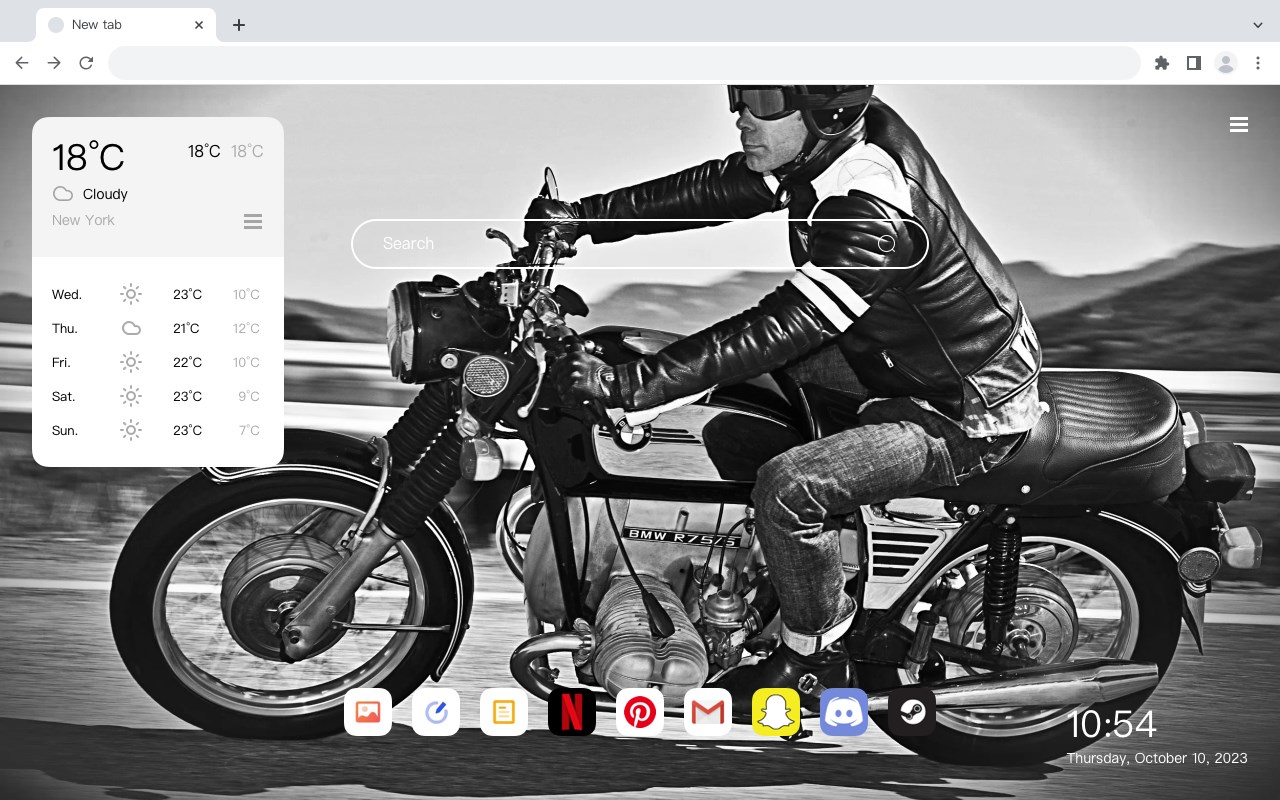Screen dimensions: 1280x800
Task: Select the Sun. forecast row label
Action: coord(65,430)
